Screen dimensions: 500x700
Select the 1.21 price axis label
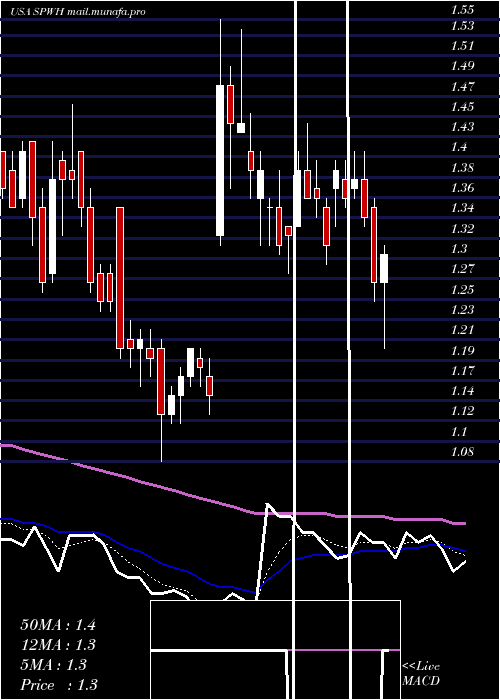tap(462, 329)
